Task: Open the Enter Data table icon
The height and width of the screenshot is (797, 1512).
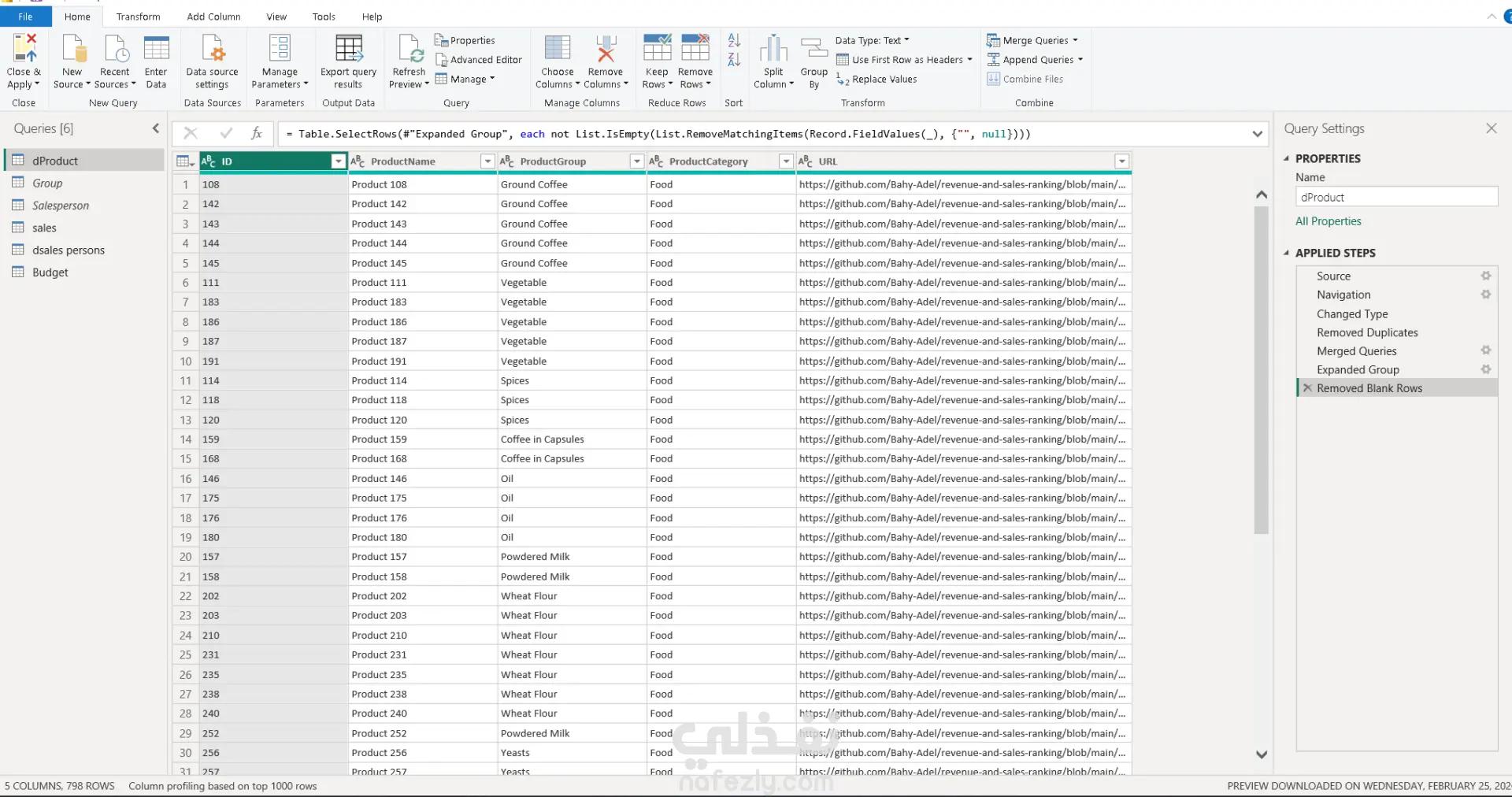Action: click(156, 48)
